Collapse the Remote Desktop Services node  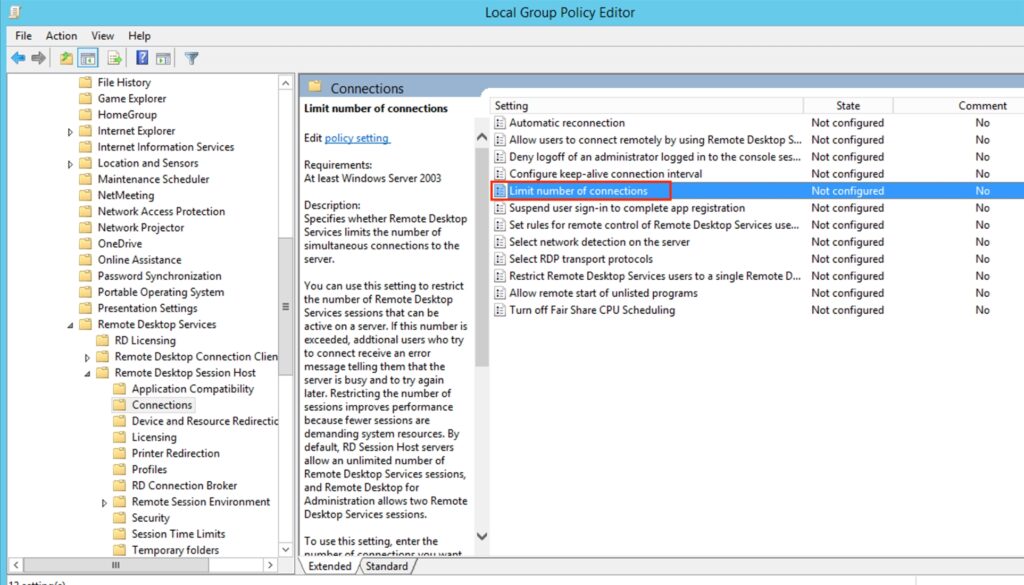pyautogui.click(x=70, y=325)
